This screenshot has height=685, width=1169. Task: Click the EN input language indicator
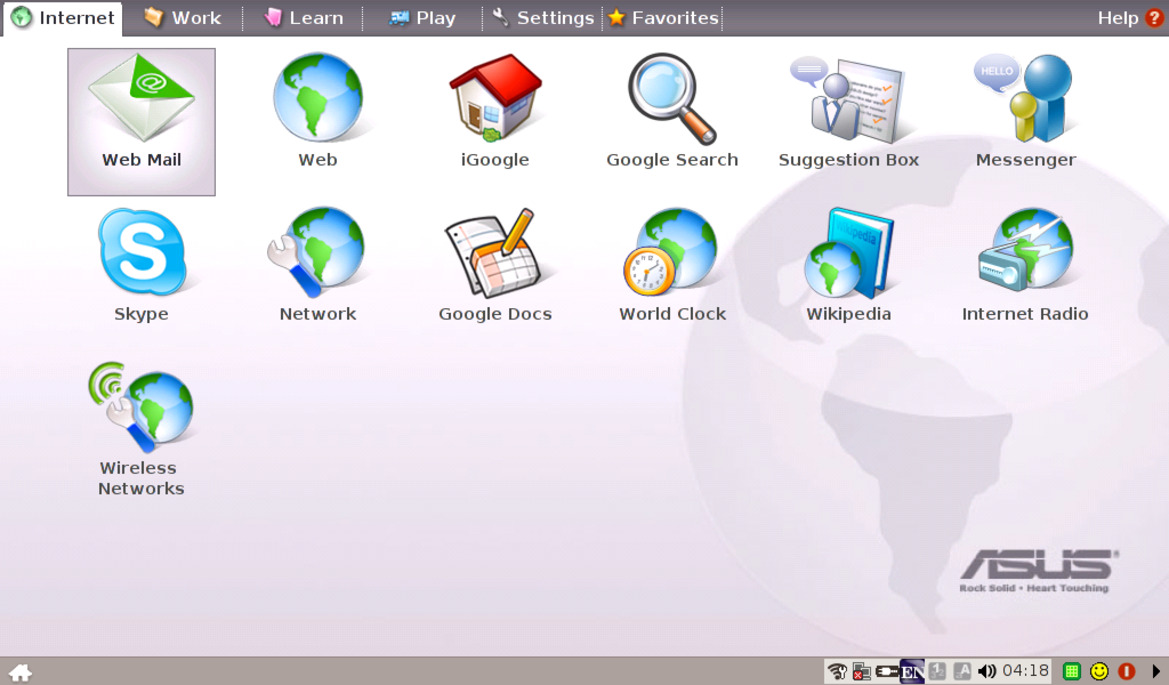pos(913,672)
